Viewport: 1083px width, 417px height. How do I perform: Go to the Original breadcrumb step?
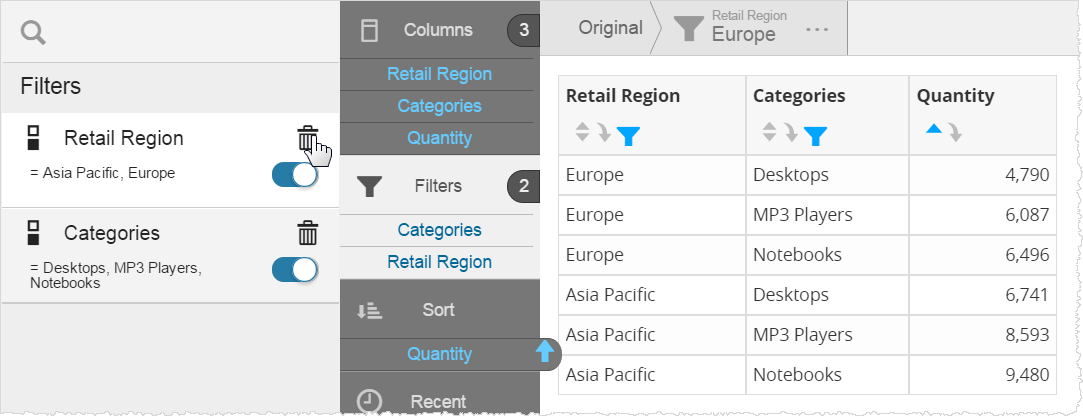[x=610, y=28]
